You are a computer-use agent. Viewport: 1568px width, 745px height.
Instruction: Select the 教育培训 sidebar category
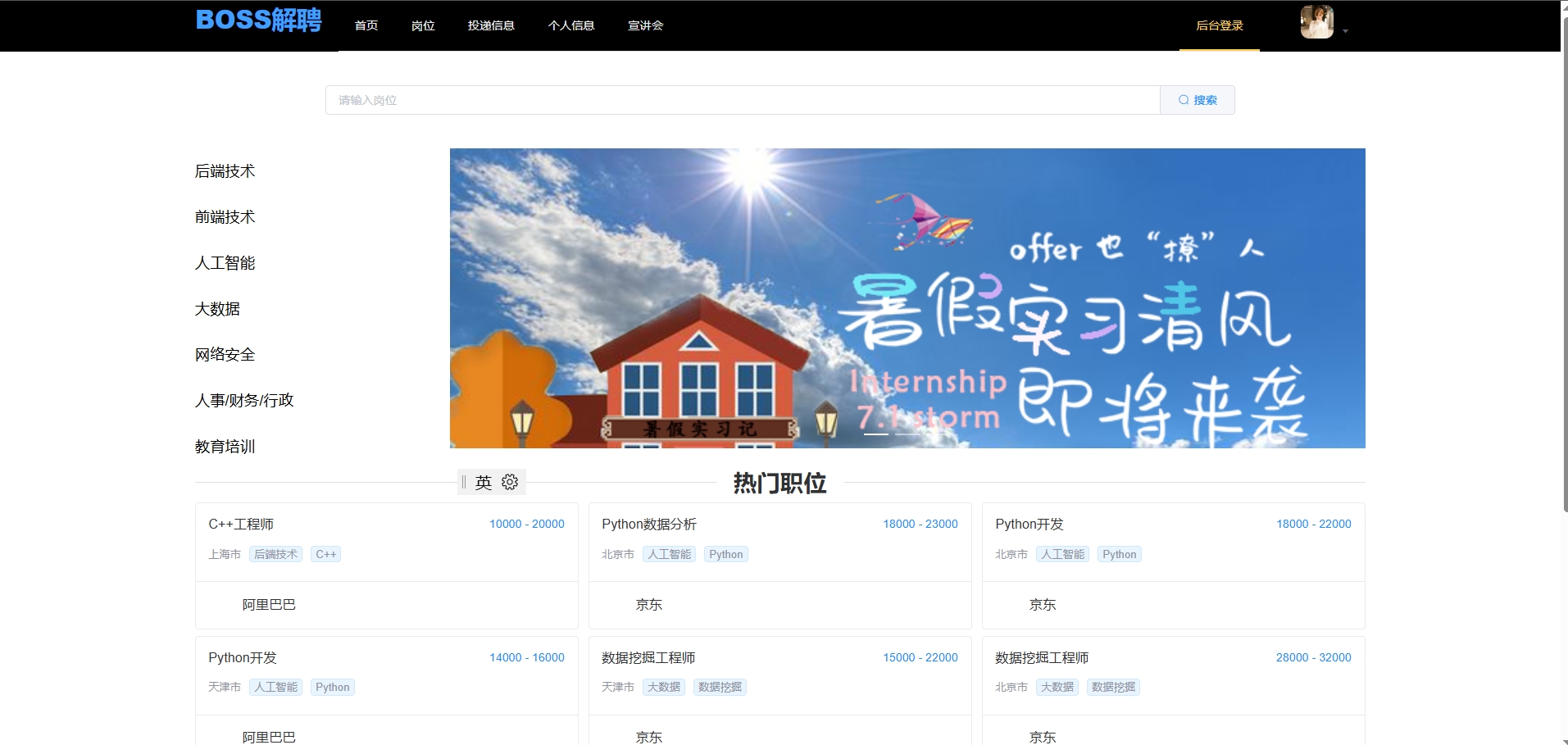tap(225, 447)
